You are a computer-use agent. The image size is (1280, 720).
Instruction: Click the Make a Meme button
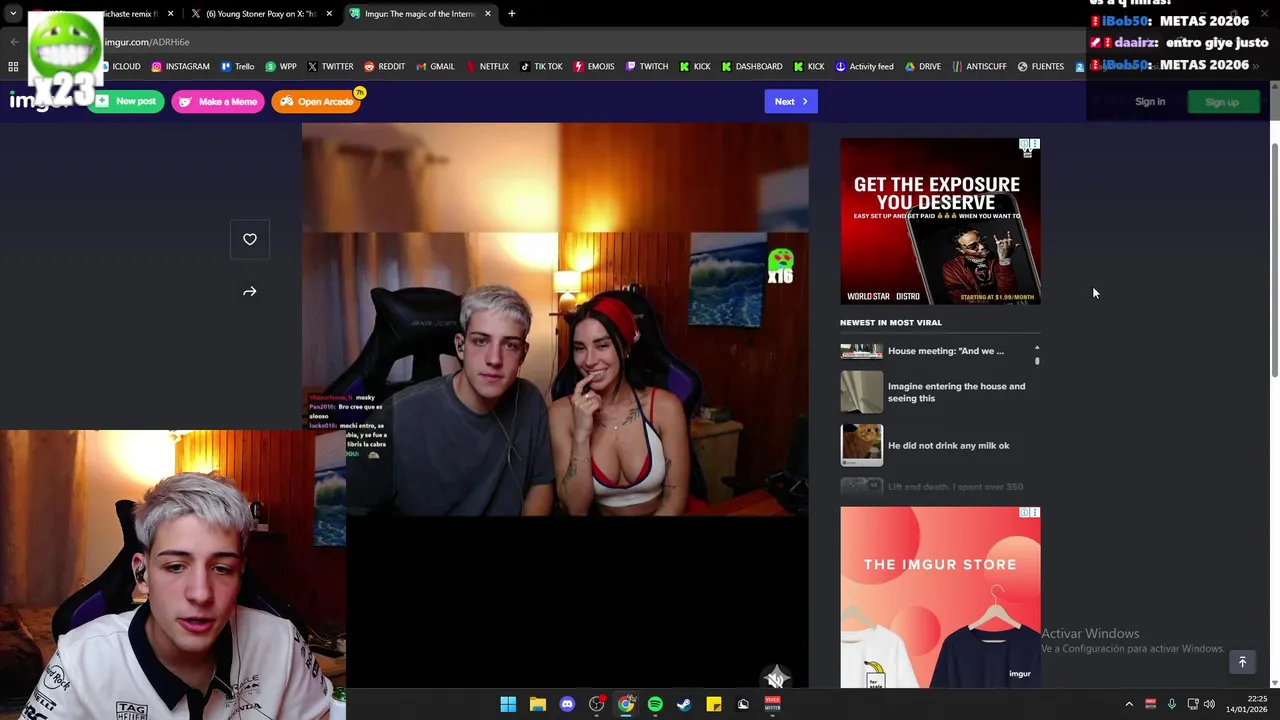click(x=218, y=101)
